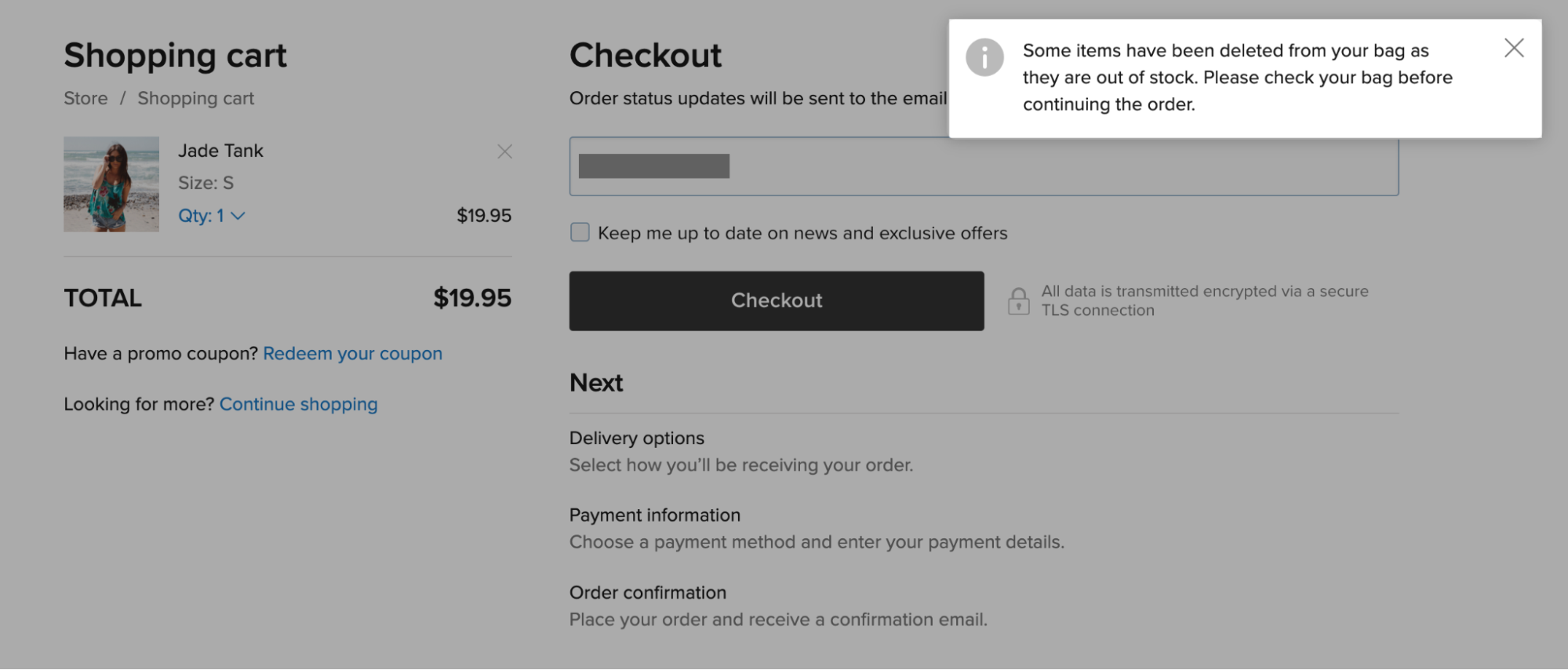Select the Delivery options step
This screenshot has width=1568, height=670.
(636, 438)
